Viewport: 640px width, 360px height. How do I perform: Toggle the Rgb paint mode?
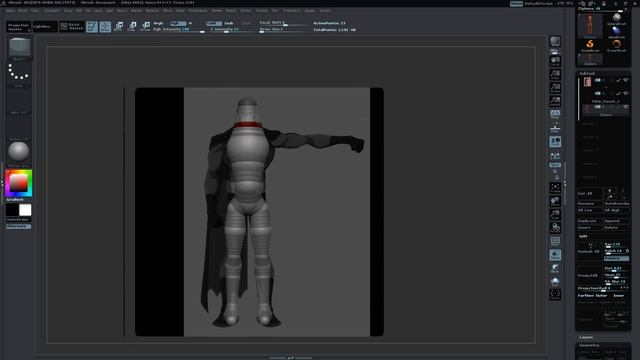pos(178,23)
